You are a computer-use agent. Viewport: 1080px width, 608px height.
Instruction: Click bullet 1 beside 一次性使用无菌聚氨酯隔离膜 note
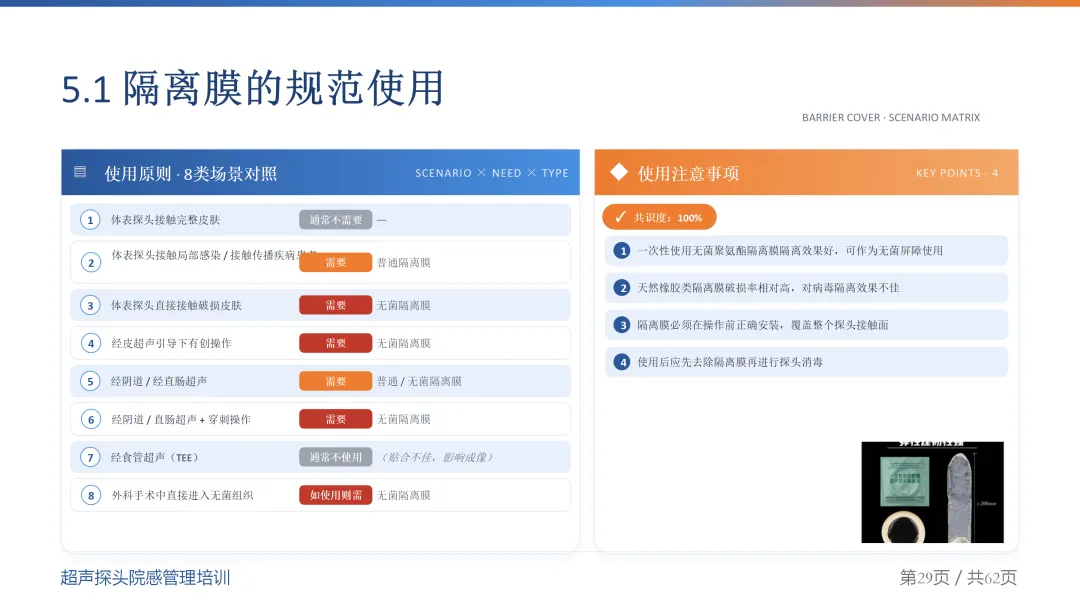coord(622,251)
